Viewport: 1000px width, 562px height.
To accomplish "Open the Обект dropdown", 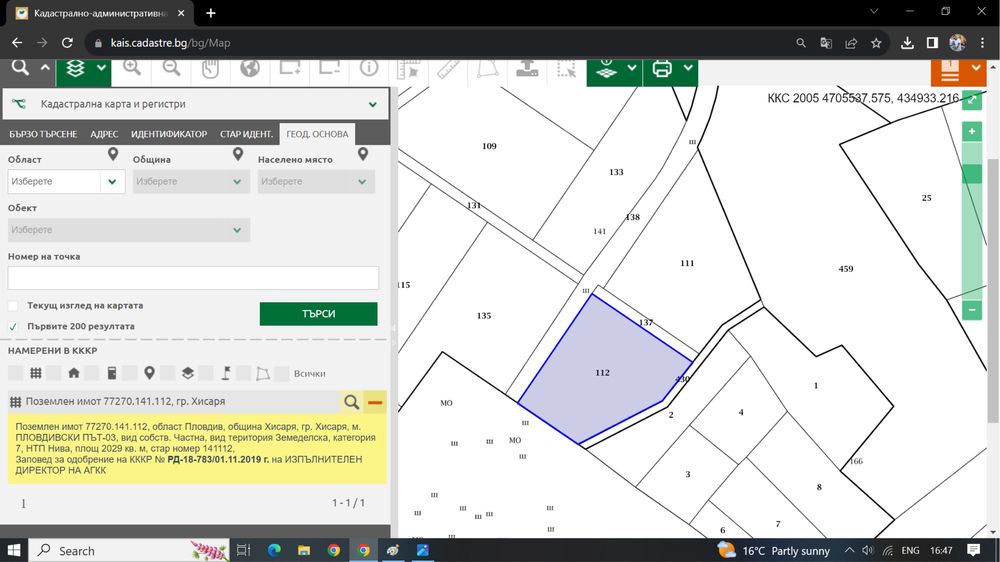I will 129,230.
